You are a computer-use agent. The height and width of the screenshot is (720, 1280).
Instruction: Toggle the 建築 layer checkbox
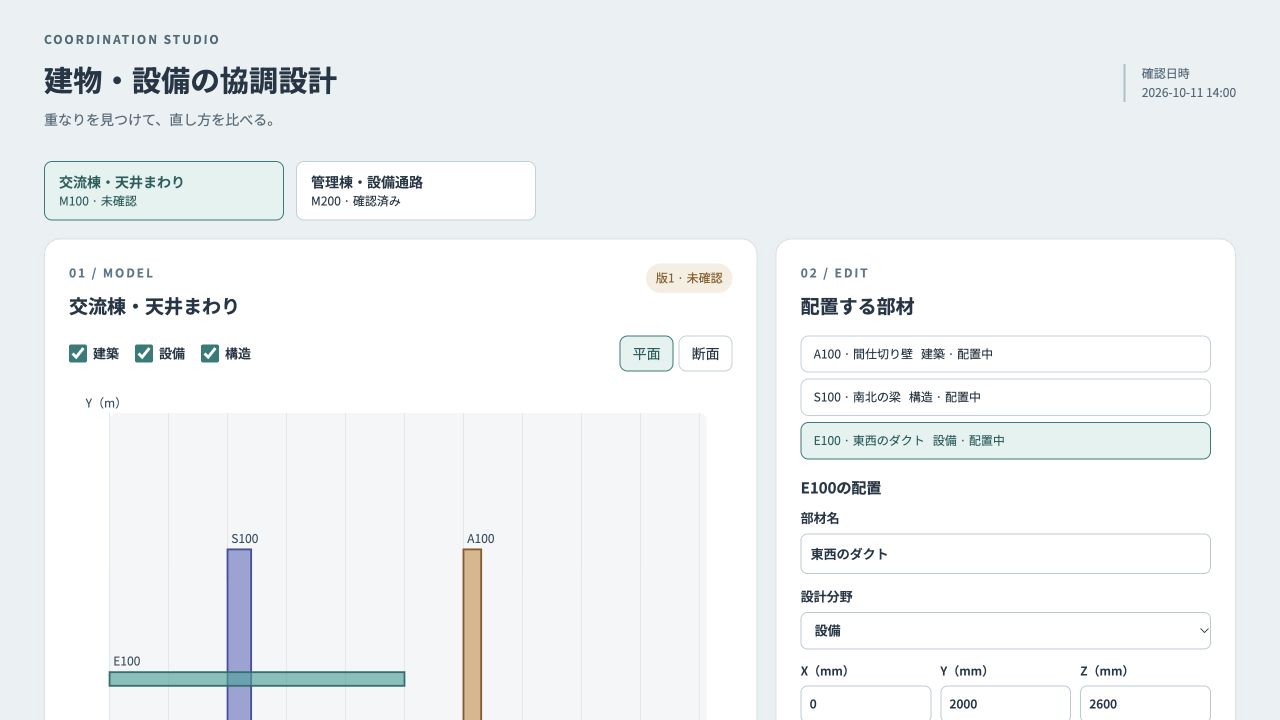point(78,353)
